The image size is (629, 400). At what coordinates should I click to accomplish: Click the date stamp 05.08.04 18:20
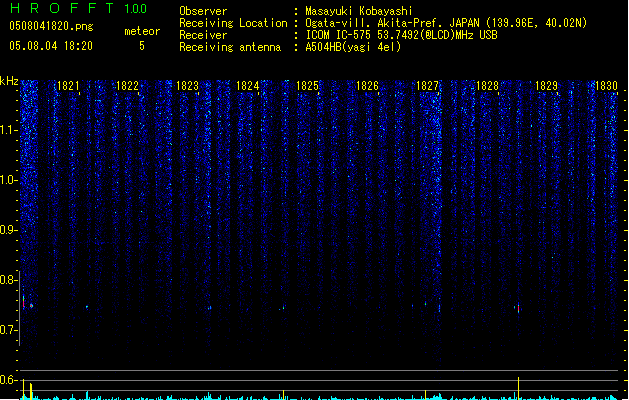click(51, 46)
